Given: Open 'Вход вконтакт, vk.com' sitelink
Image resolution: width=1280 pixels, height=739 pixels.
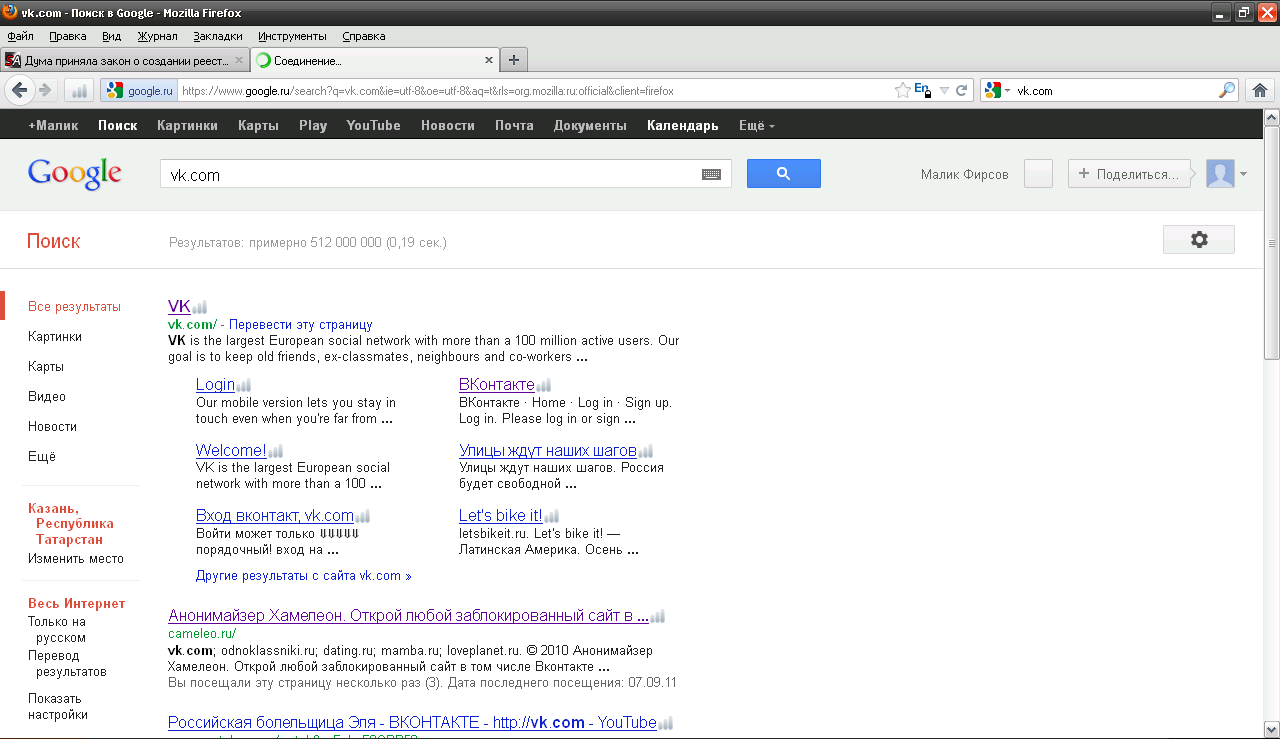Looking at the screenshot, I should pyautogui.click(x=275, y=516).
